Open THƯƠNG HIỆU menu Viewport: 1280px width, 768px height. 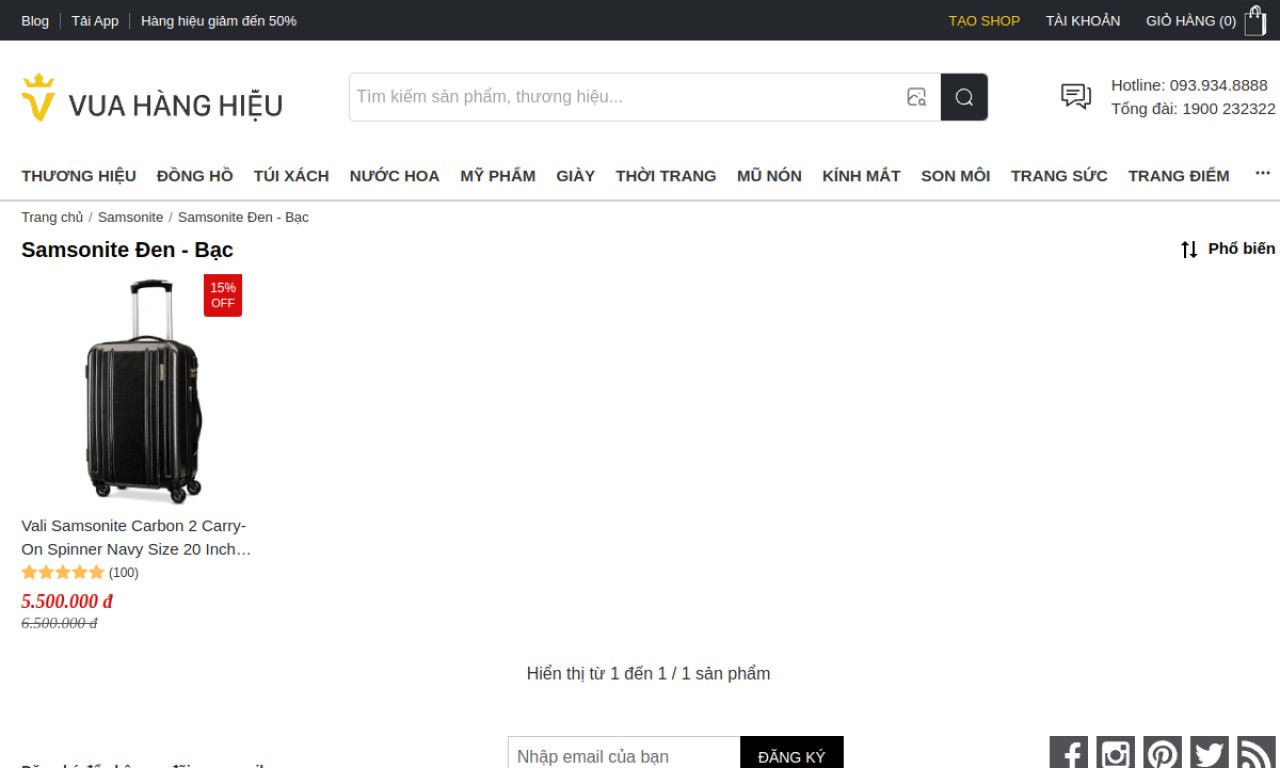79,176
